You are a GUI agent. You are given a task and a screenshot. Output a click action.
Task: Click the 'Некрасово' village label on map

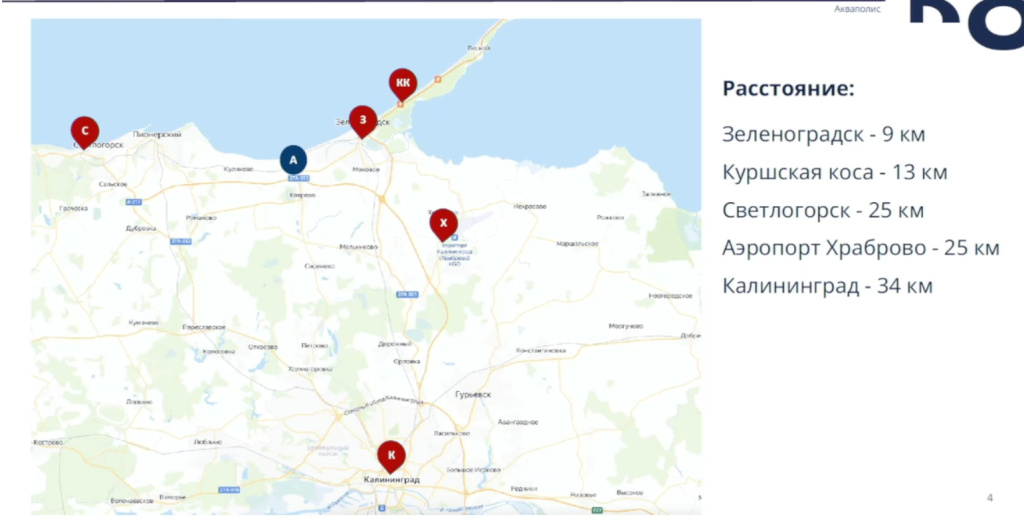coord(528,206)
